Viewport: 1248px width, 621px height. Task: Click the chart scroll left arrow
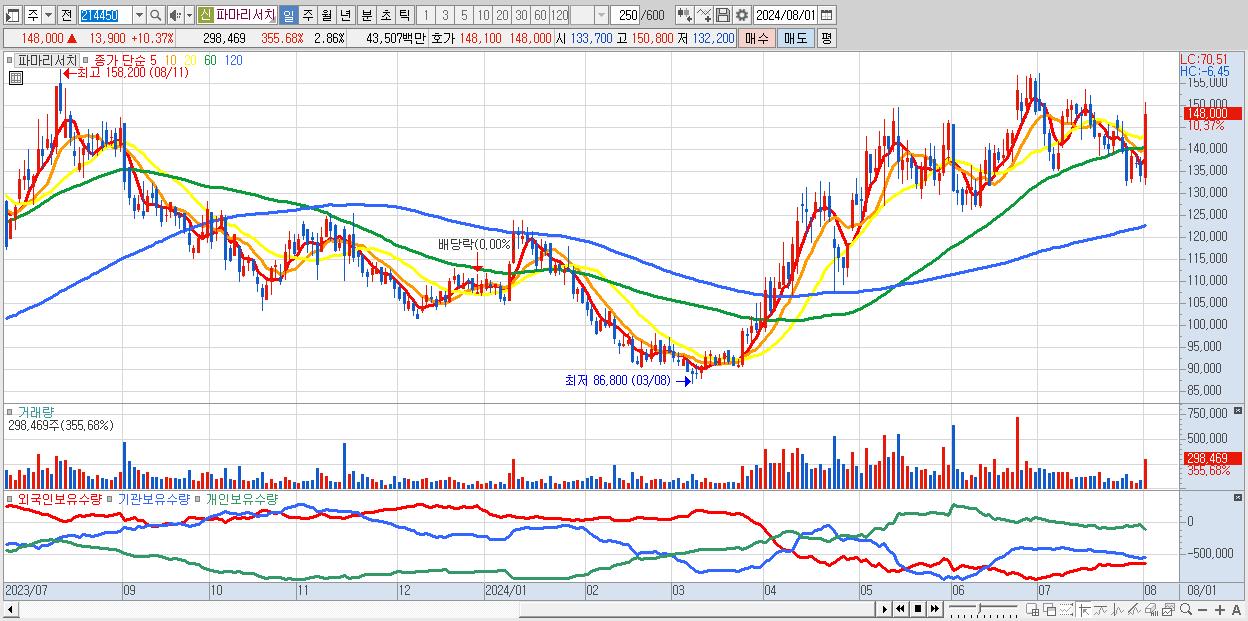click(10, 609)
